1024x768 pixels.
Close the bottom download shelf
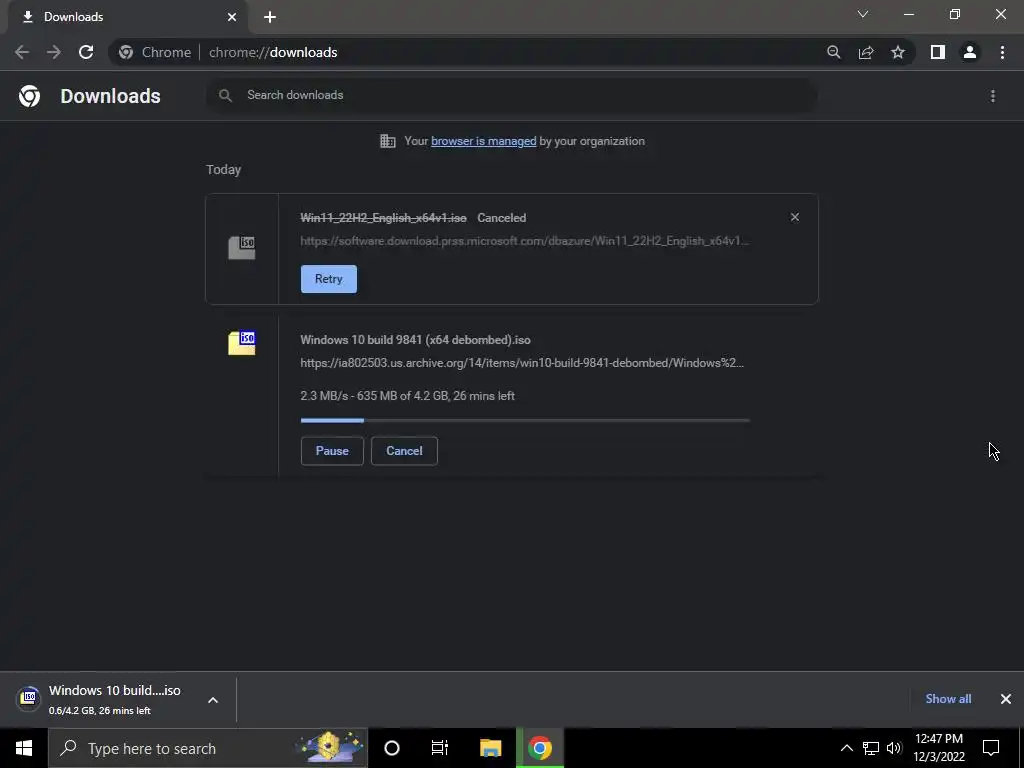coord(1006,699)
